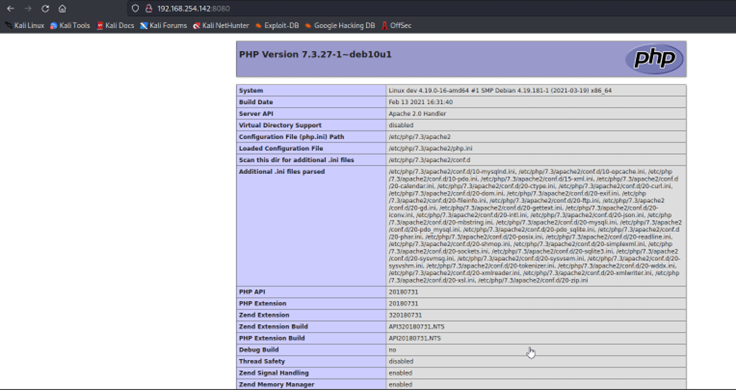Viewport: 736px width, 390px height.
Task: Click the System row value text
Action: [x=500, y=91]
